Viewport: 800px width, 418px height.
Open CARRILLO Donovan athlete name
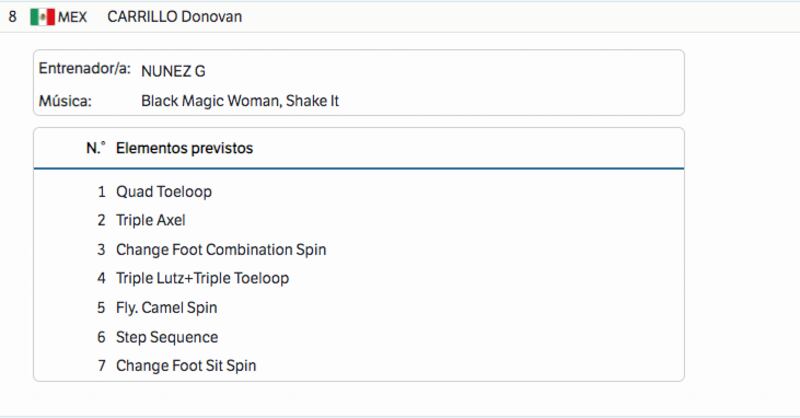pos(174,17)
